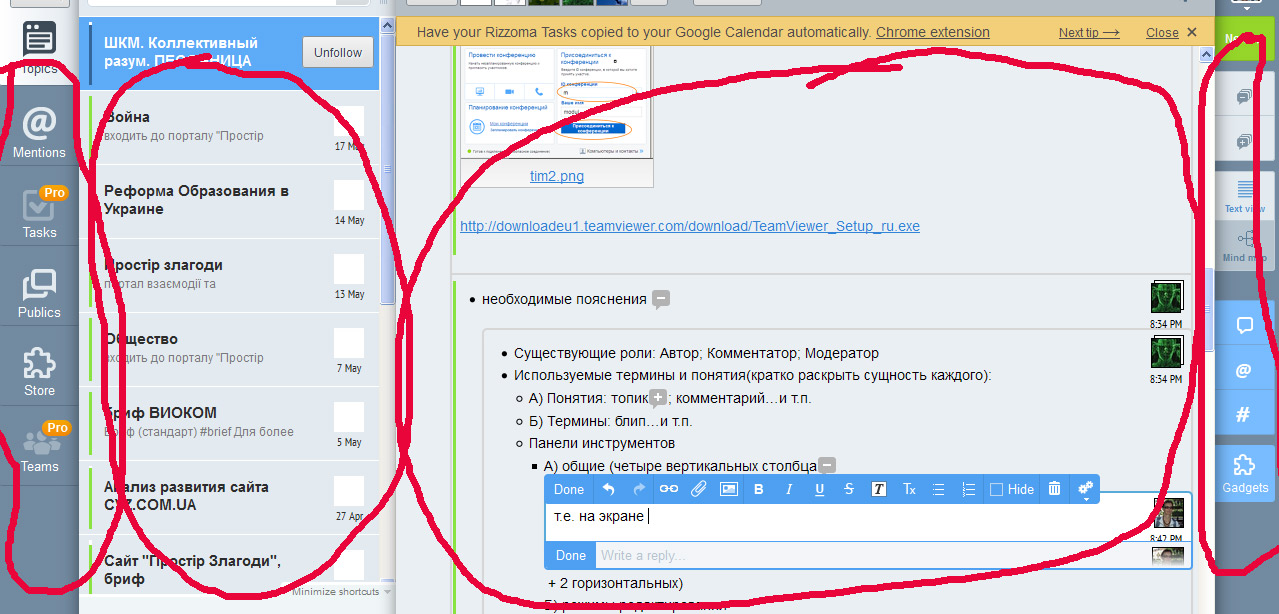
Task: Expand the reply marker next to 'топик'
Action: pyautogui.click(x=657, y=398)
